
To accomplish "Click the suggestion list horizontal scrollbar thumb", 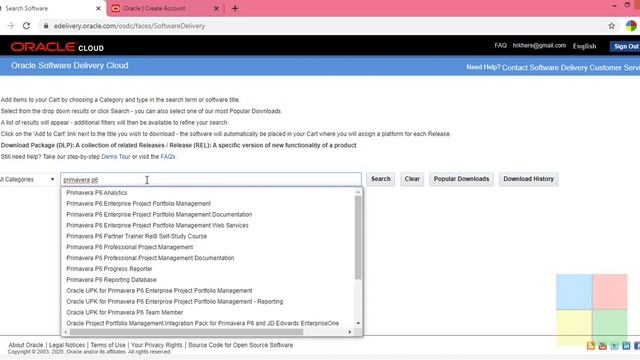I will point(187,332).
